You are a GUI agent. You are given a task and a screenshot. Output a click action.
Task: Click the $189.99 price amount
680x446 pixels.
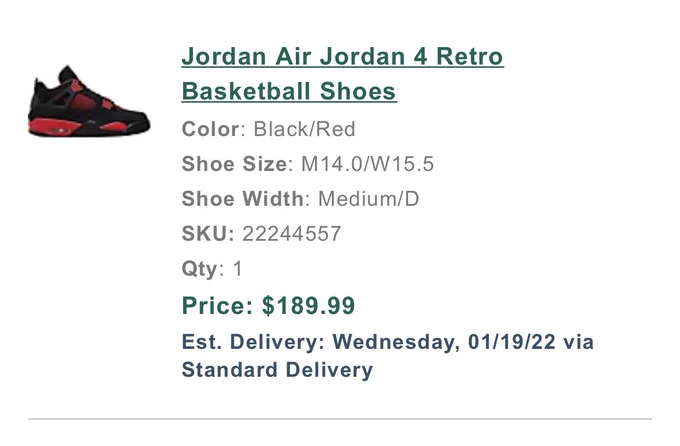(309, 305)
